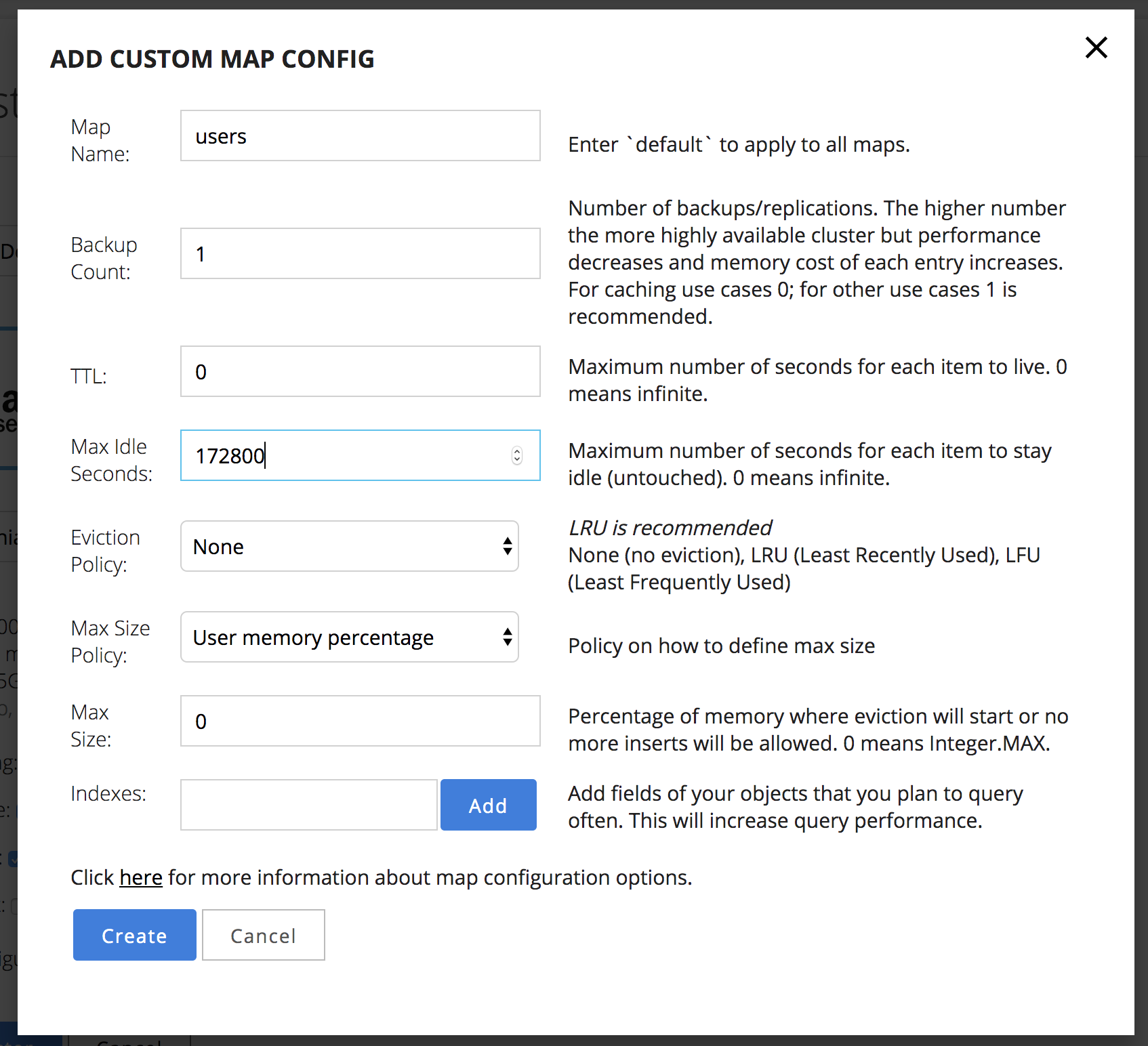Open the 'here' map configuration link
This screenshot has width=1148, height=1046.
[140, 878]
